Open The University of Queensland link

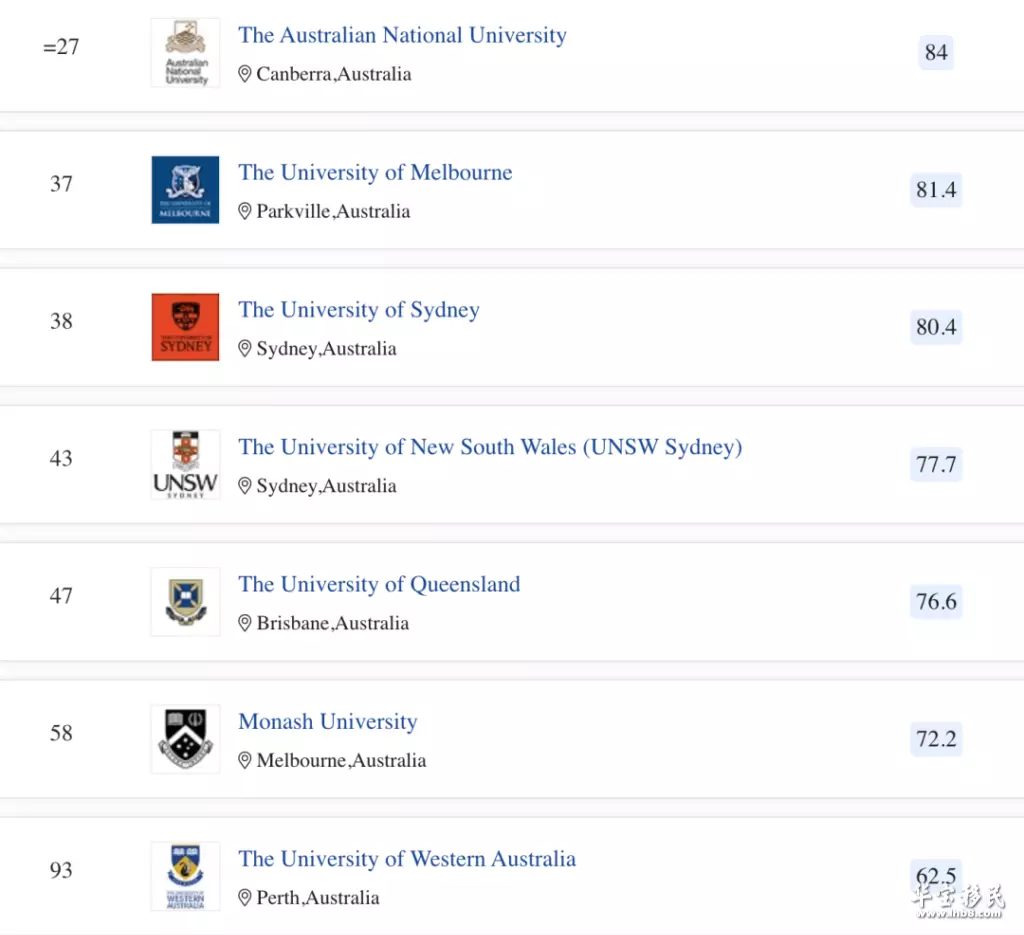click(379, 584)
